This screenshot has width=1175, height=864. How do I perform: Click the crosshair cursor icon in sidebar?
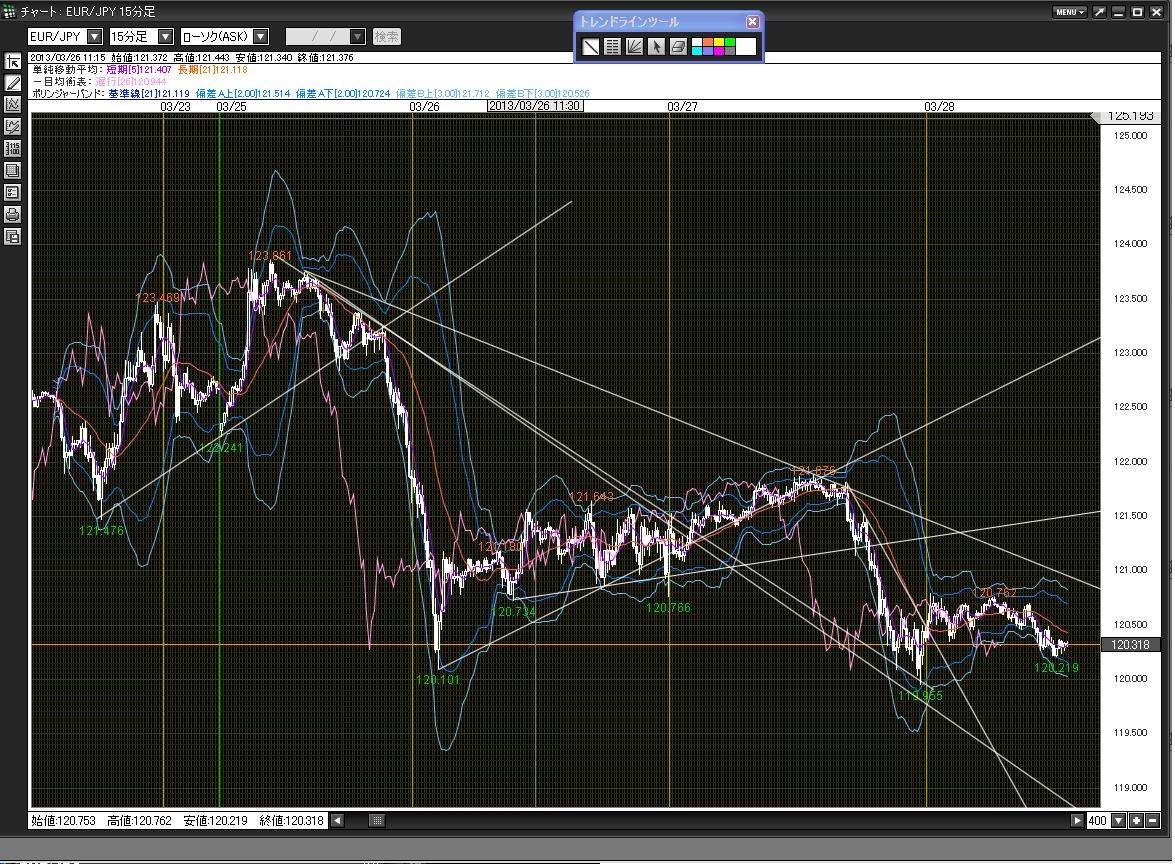pos(13,61)
